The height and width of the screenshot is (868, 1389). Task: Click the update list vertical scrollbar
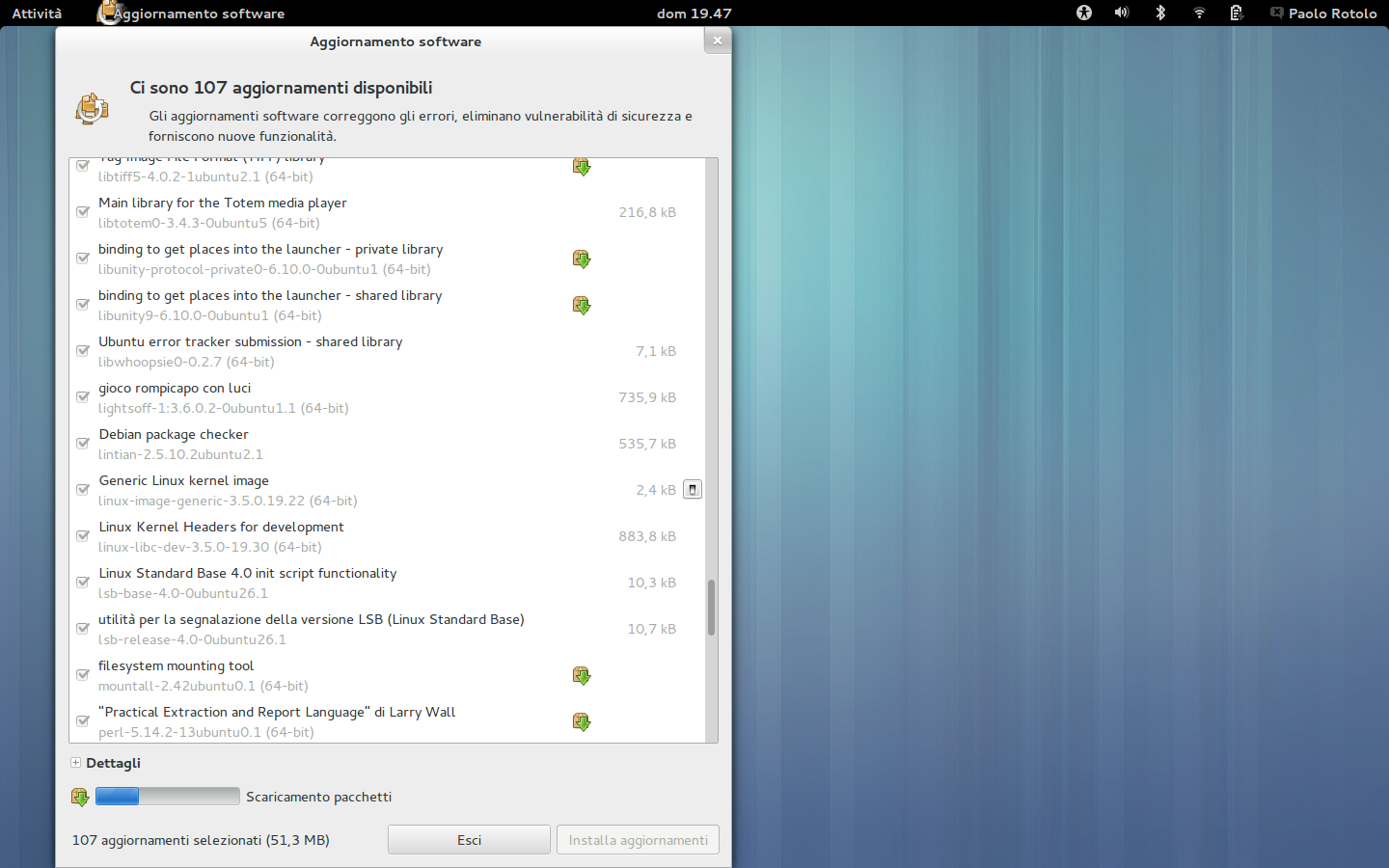(x=712, y=608)
